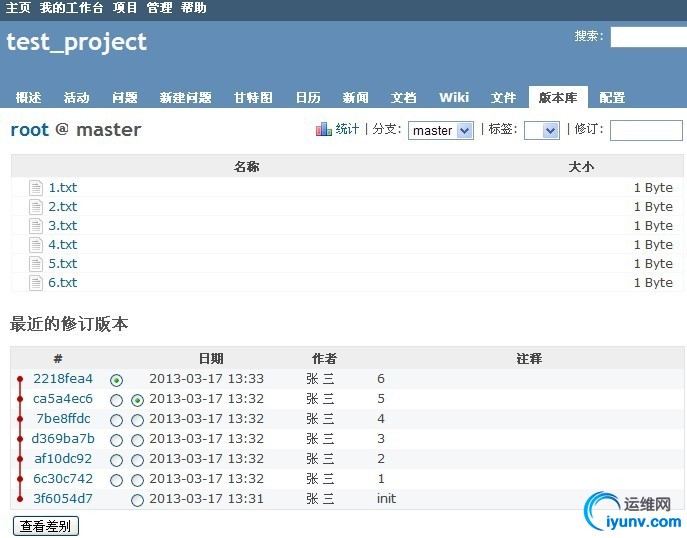The image size is (687, 538).
Task: Switch to the Wiki tab
Action: (x=454, y=97)
